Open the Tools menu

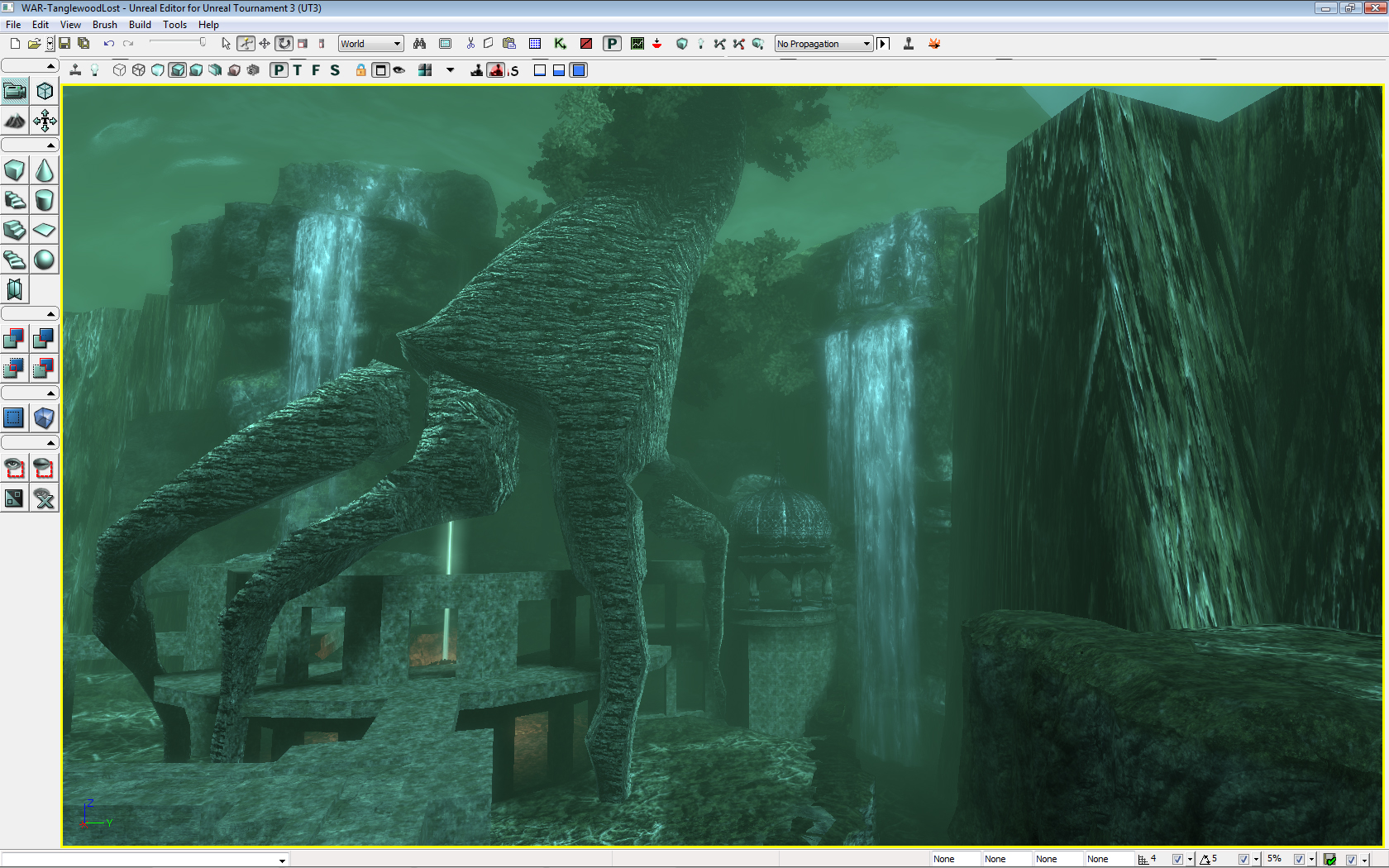[174, 25]
